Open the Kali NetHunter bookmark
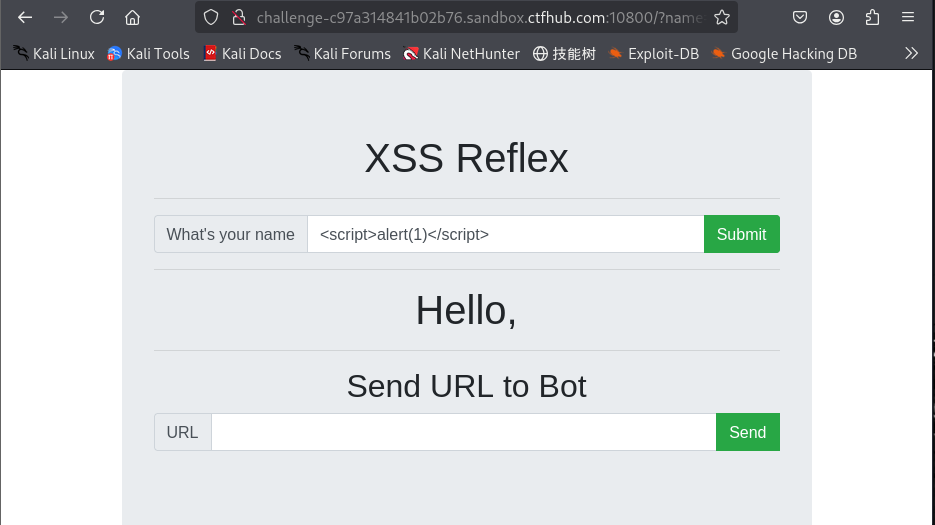This screenshot has width=935, height=525. tap(462, 54)
